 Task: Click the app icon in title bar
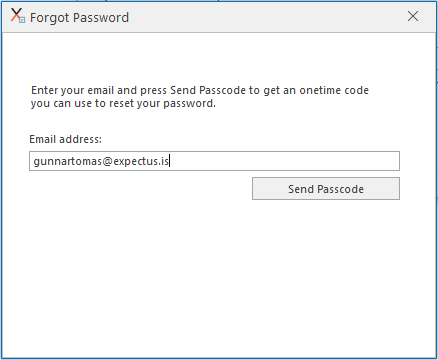pyautogui.click(x=17, y=16)
